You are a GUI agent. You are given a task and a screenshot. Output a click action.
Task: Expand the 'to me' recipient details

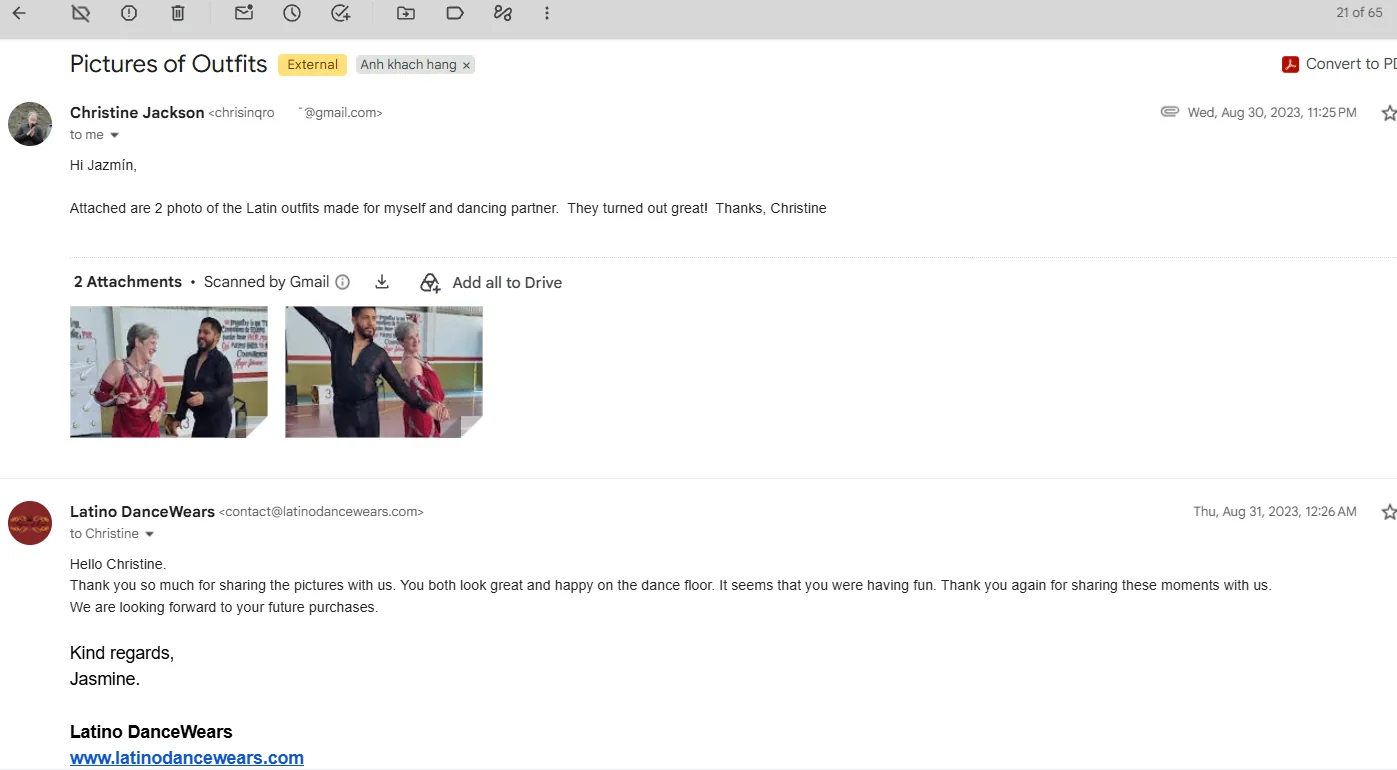pyautogui.click(x=114, y=135)
